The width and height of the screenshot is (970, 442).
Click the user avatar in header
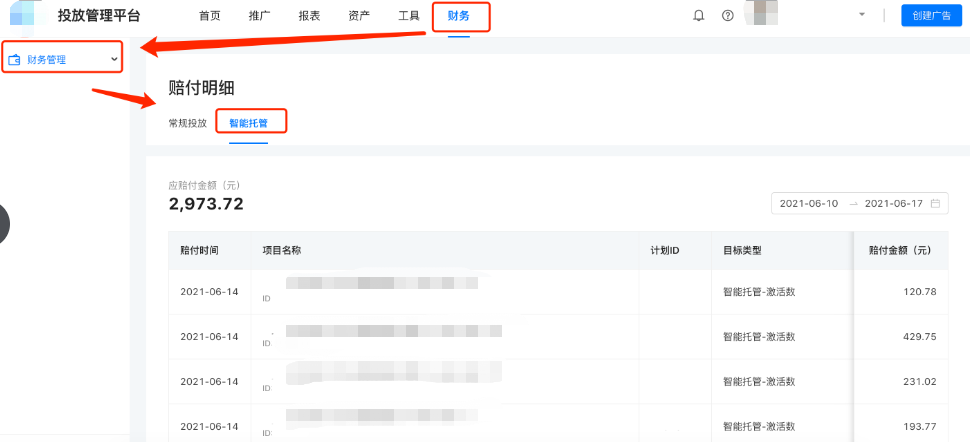tap(762, 14)
